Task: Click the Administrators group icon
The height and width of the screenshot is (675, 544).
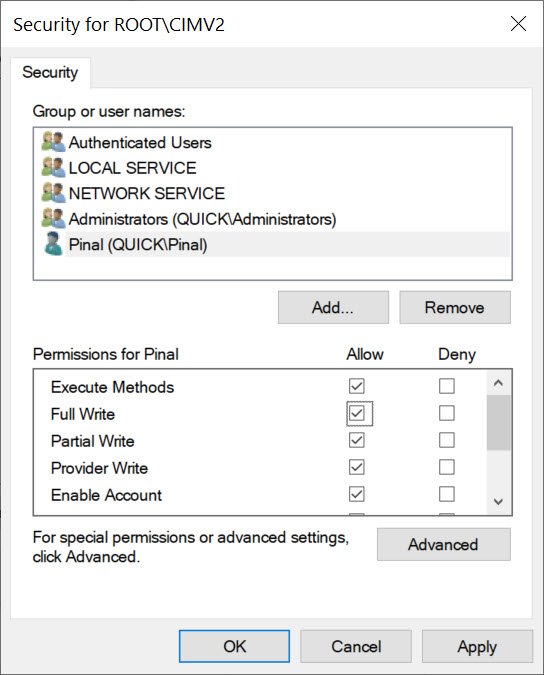Action: click(x=53, y=219)
